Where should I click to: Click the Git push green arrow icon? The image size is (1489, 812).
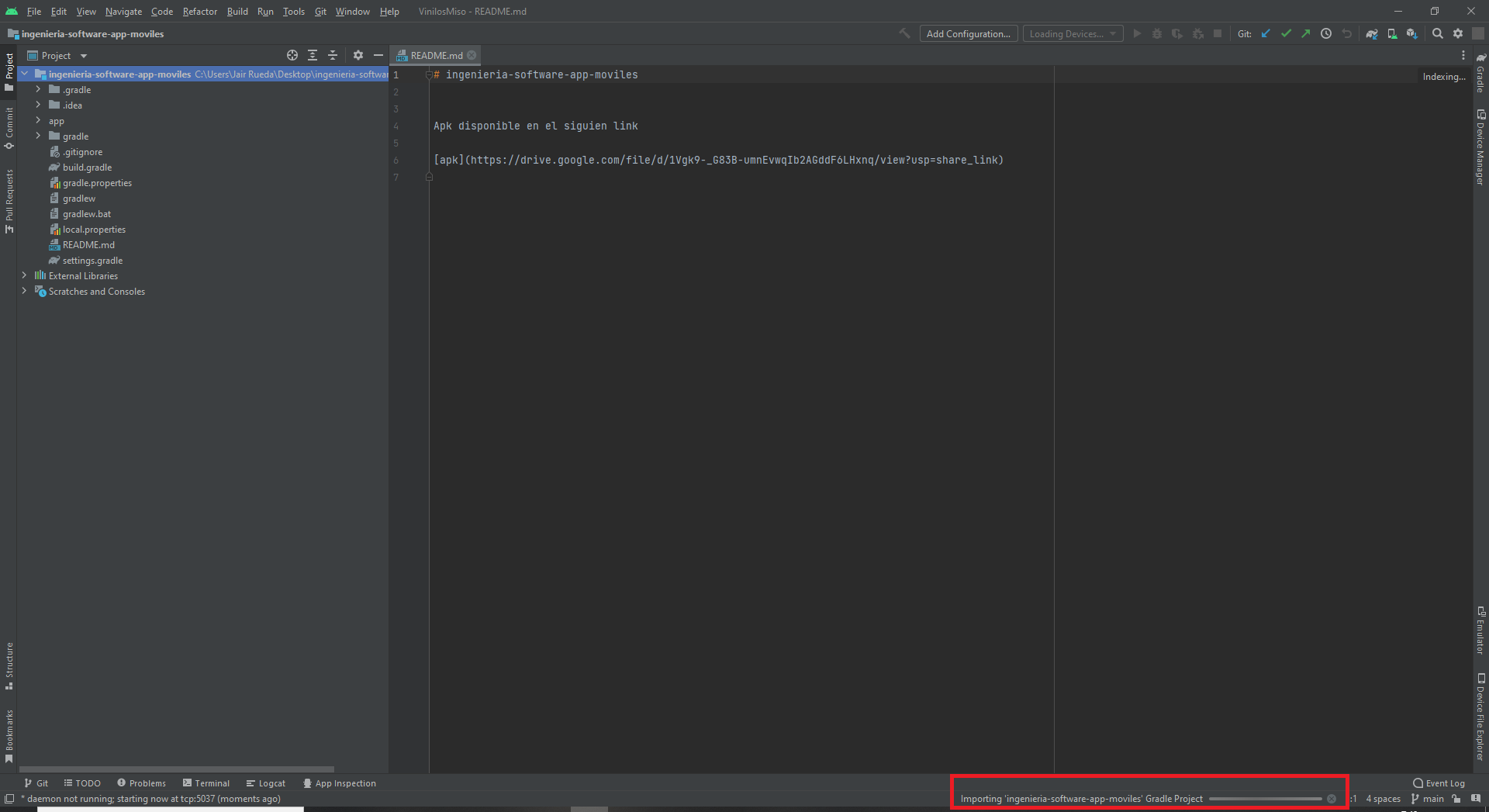click(1306, 33)
